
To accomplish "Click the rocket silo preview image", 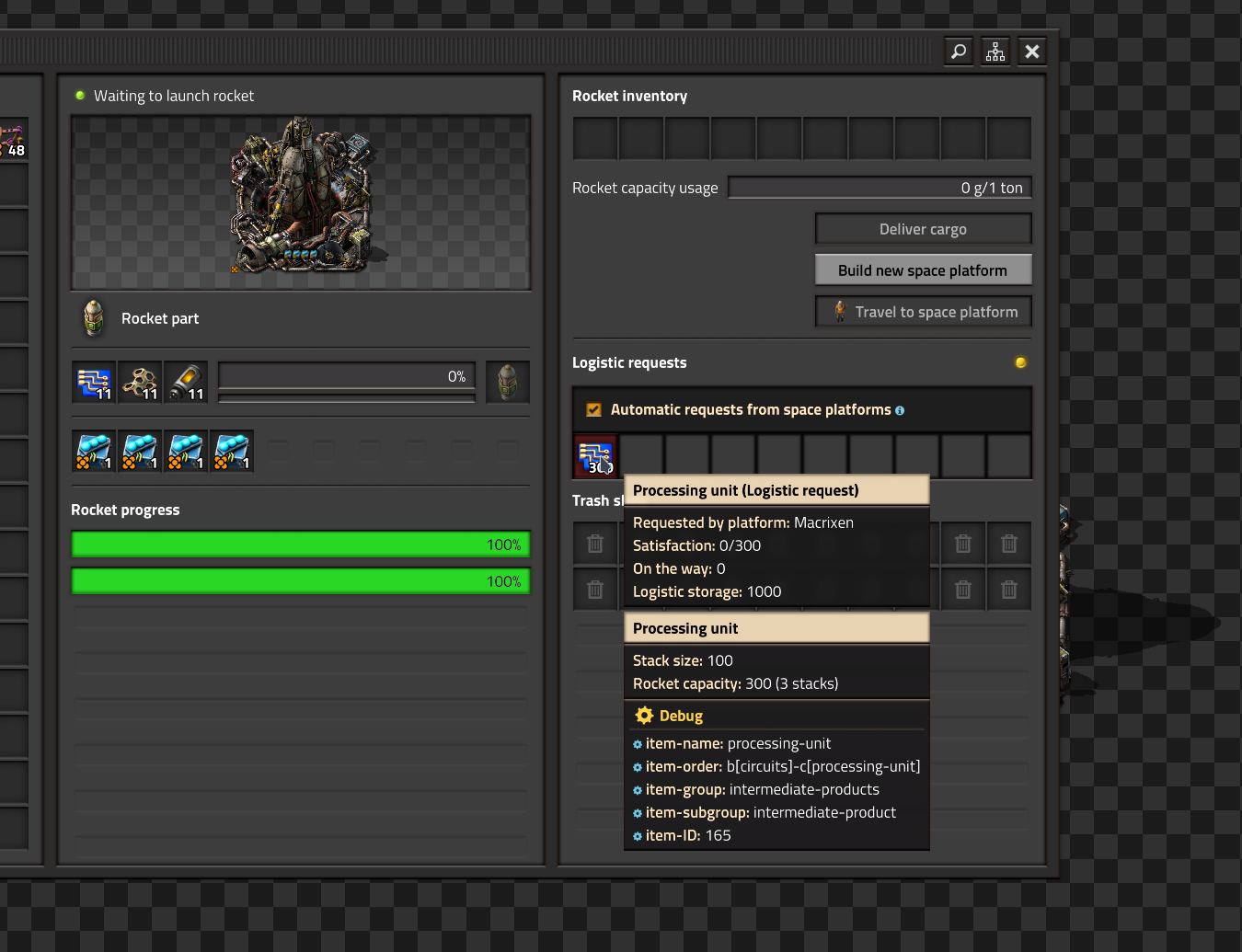I will click(301, 202).
